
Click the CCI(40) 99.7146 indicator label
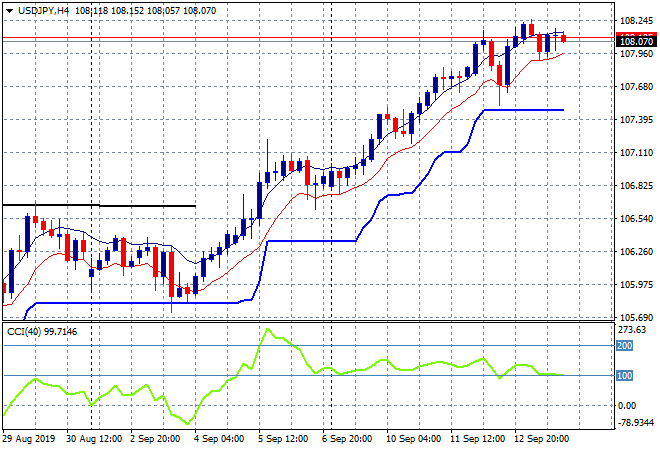coord(42,332)
